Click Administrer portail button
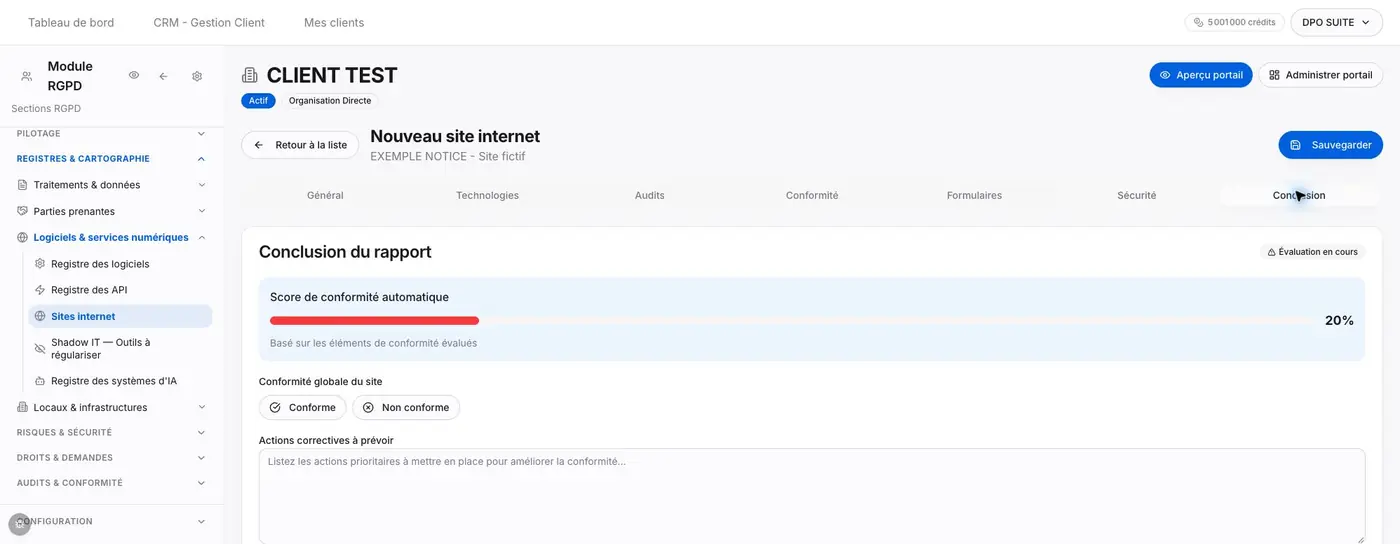Screen dimensions: 1400x544 [x=1320, y=75]
